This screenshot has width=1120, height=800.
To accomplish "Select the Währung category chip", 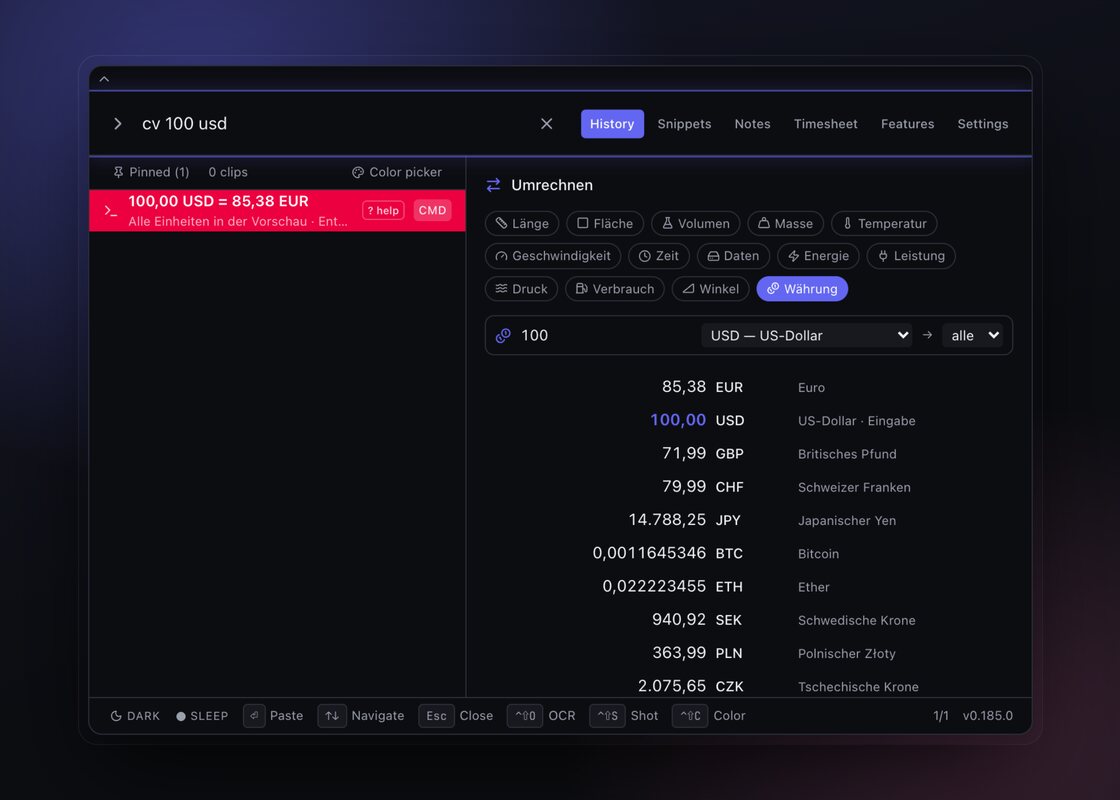I will coord(802,289).
